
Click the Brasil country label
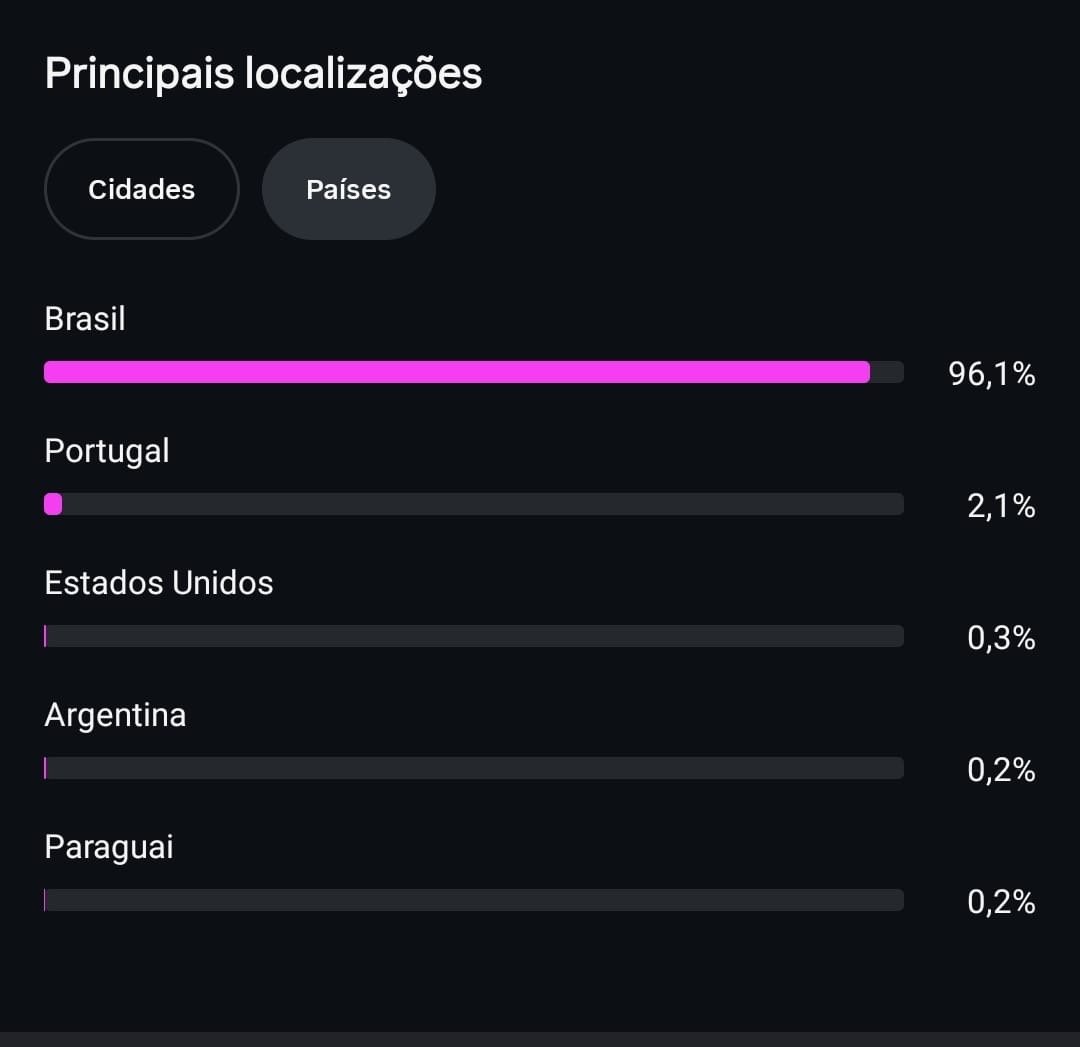(x=85, y=319)
